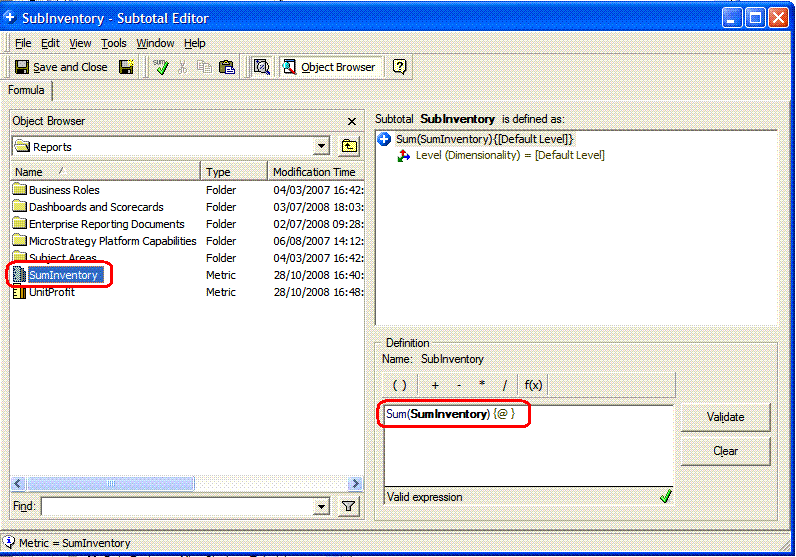This screenshot has height=557, width=796.
Task: Open the View menu
Action: click(80, 43)
